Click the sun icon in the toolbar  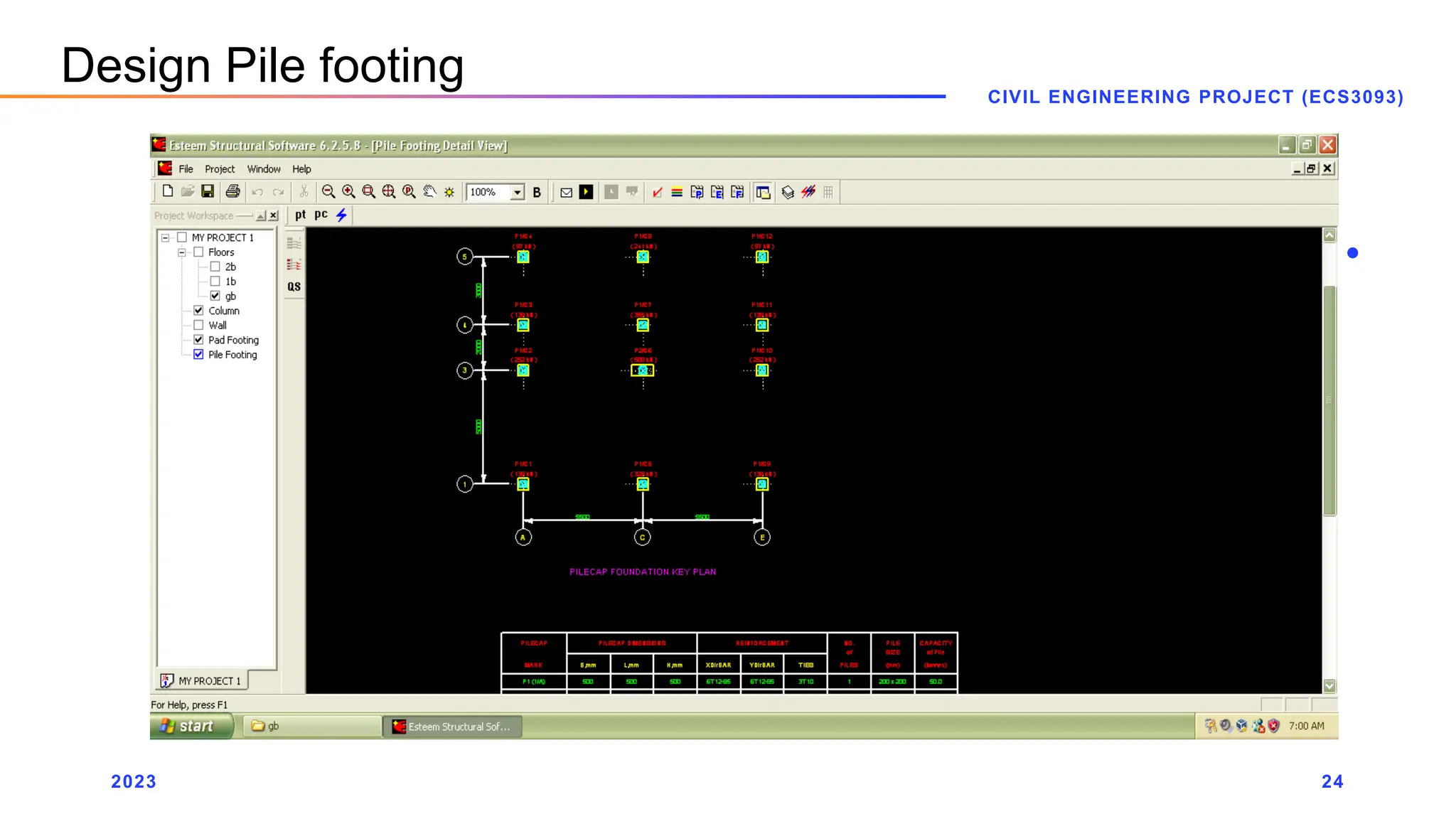pyautogui.click(x=449, y=192)
